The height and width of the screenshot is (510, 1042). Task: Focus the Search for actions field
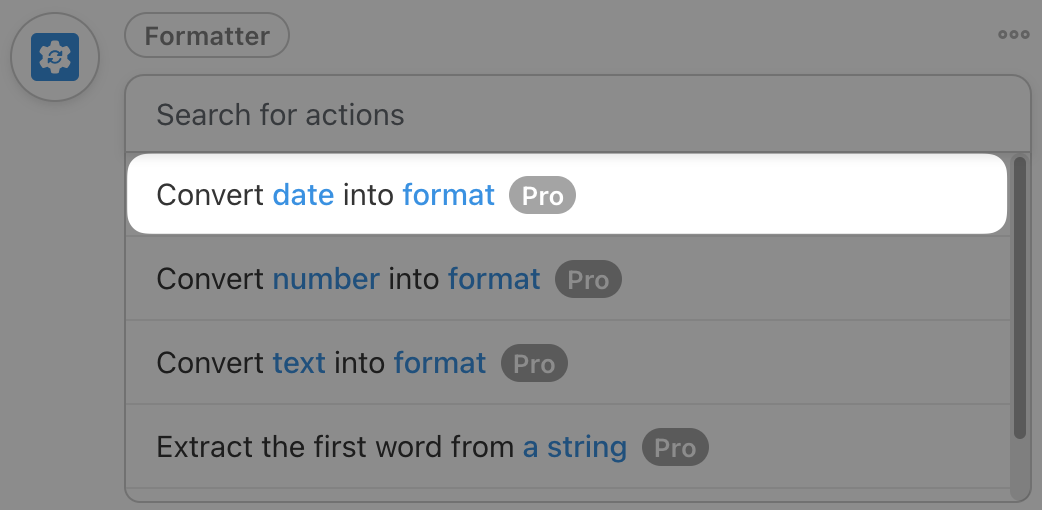[576, 115]
